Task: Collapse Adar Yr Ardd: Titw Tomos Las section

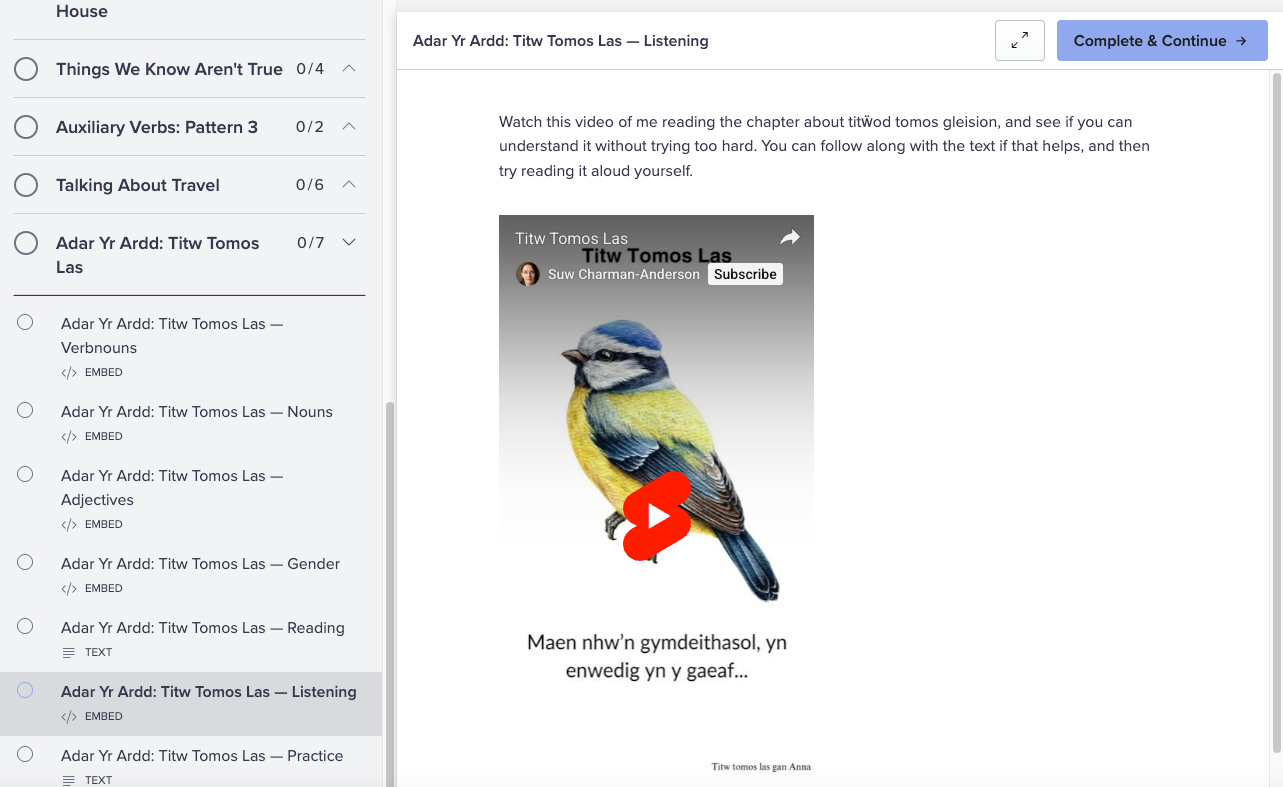Action: (x=349, y=243)
